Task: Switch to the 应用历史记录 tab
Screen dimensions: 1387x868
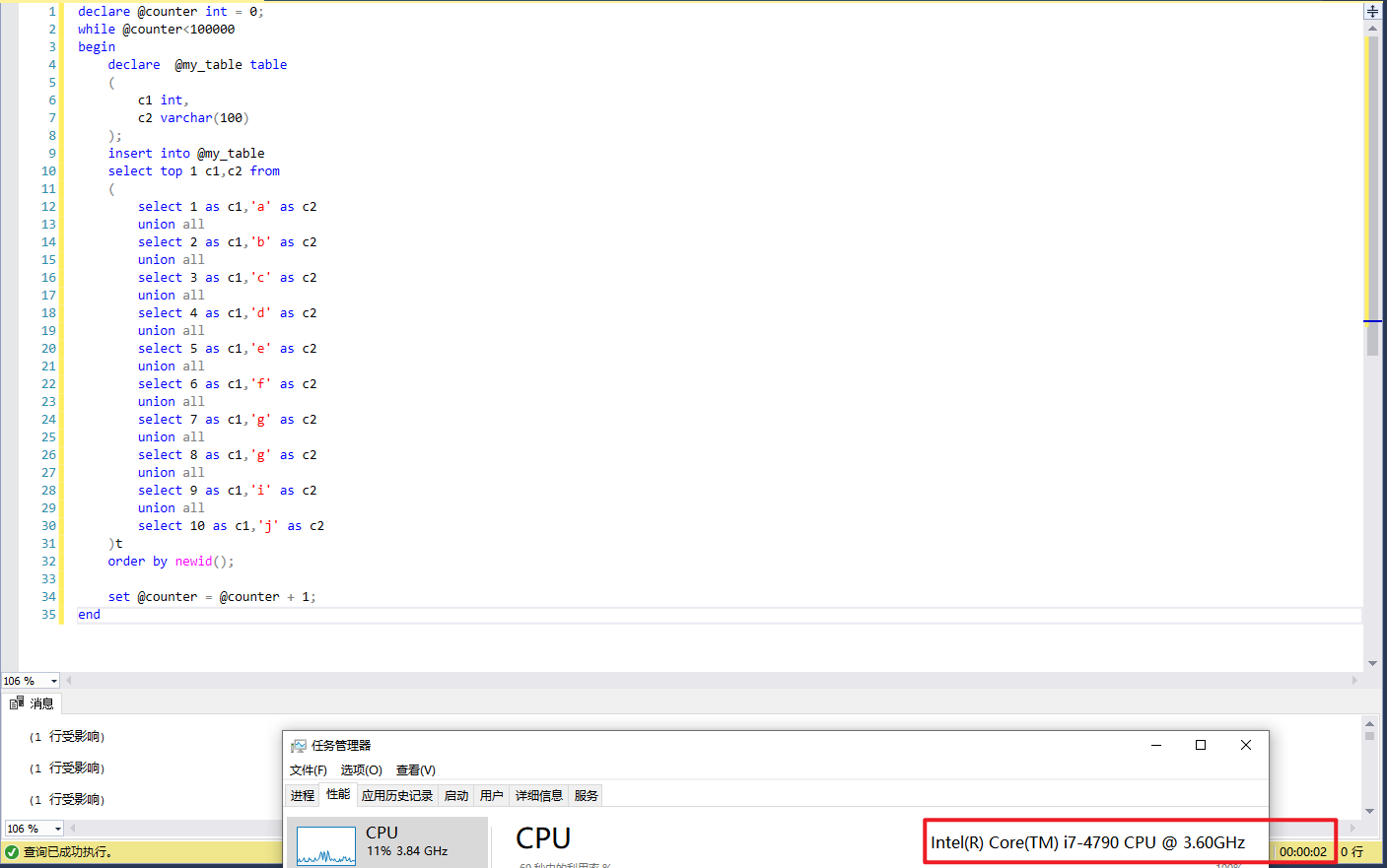Action: [397, 796]
